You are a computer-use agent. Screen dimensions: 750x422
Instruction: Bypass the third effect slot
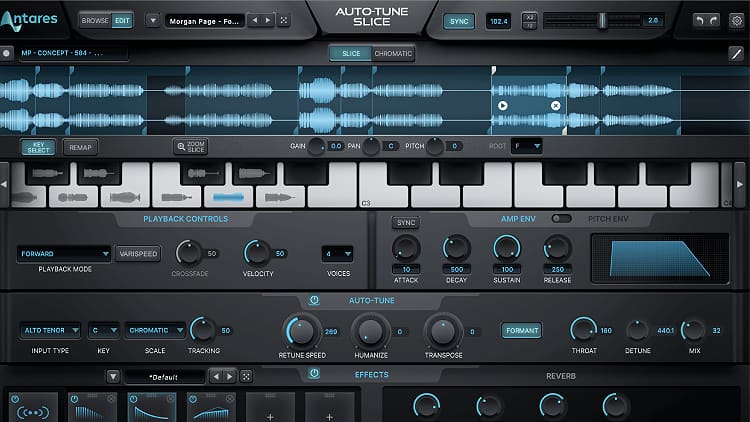pyautogui.click(x=133, y=399)
